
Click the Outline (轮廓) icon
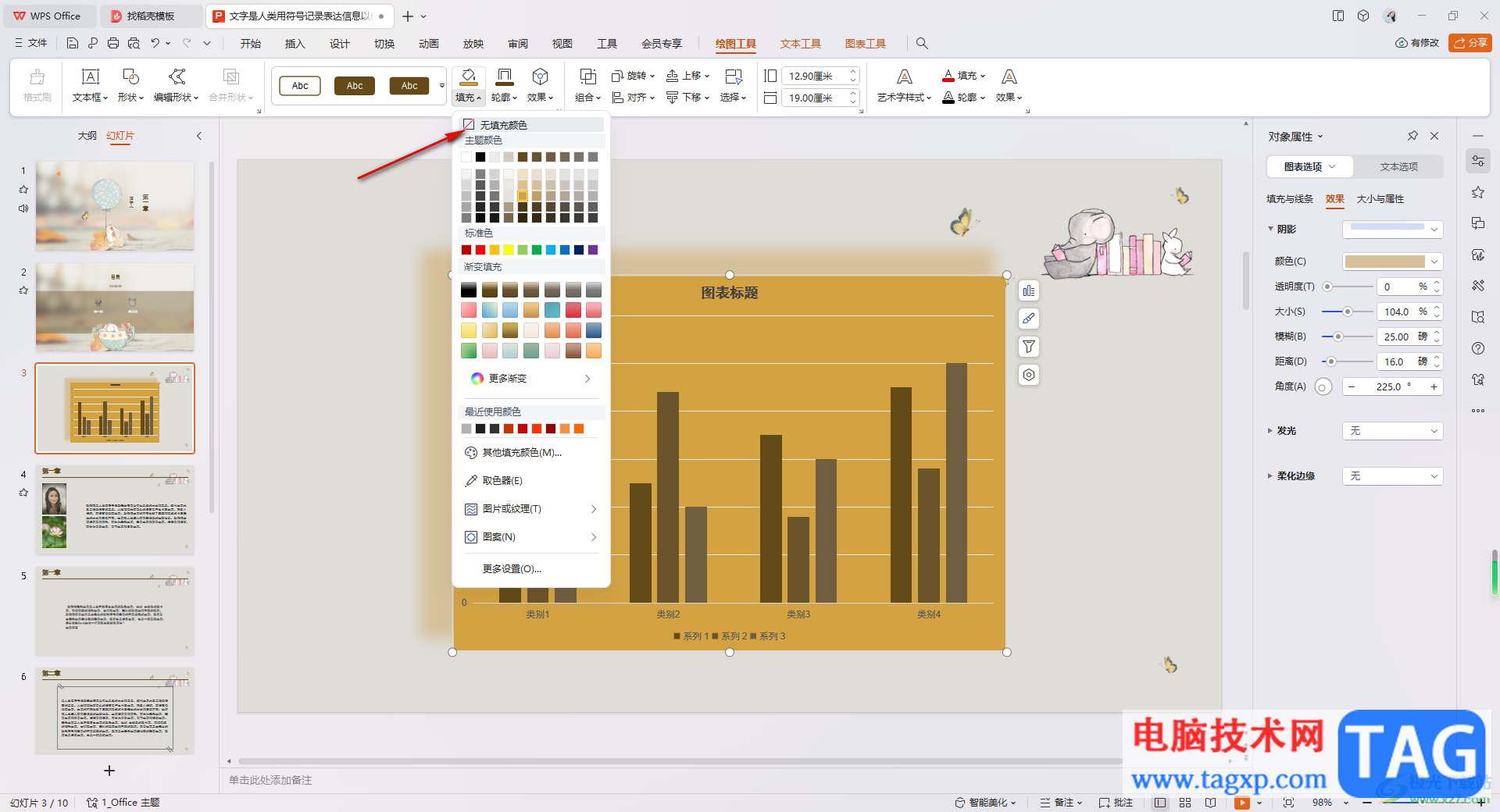click(x=505, y=77)
